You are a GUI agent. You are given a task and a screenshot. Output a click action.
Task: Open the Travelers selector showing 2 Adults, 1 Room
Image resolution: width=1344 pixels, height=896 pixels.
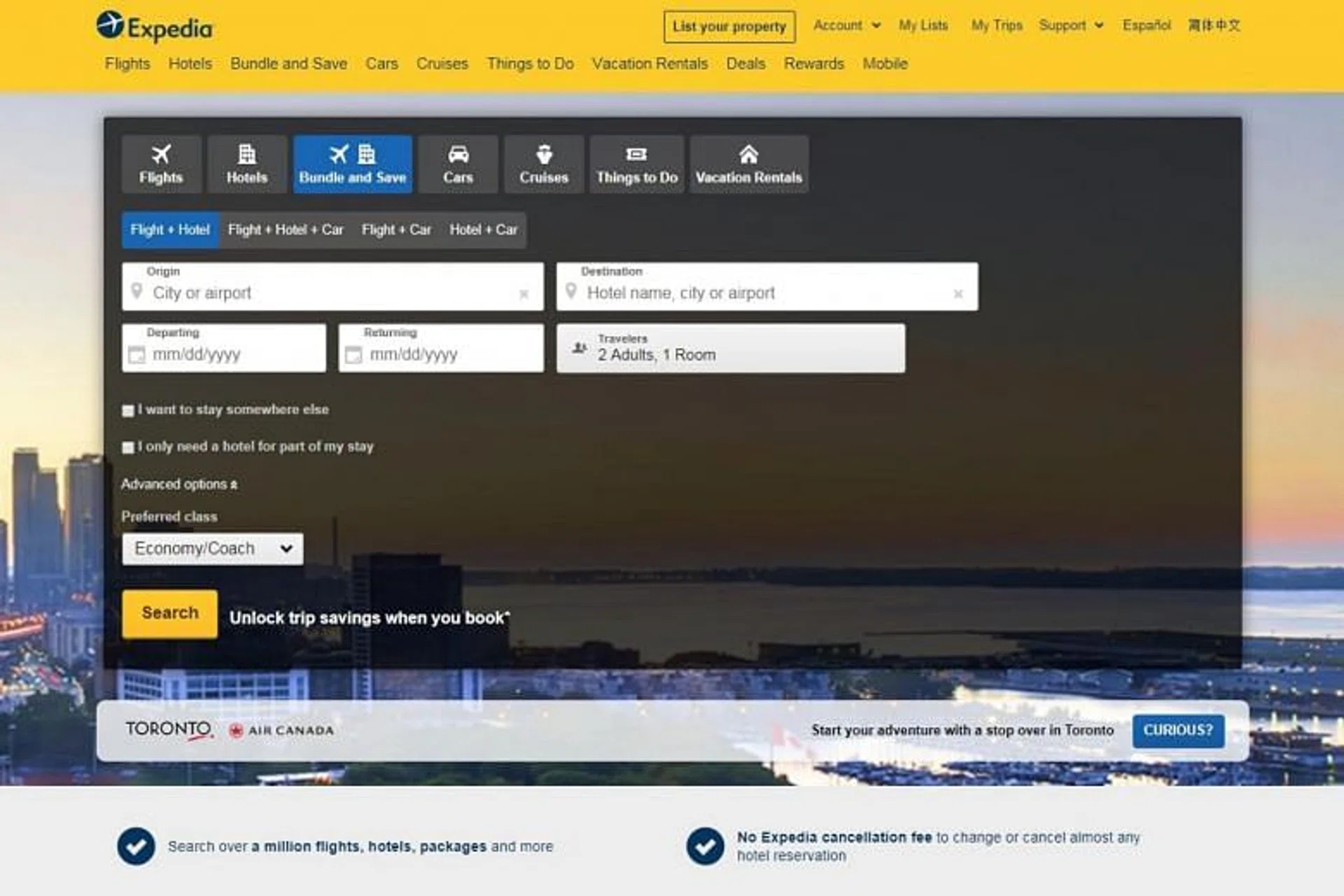730,348
